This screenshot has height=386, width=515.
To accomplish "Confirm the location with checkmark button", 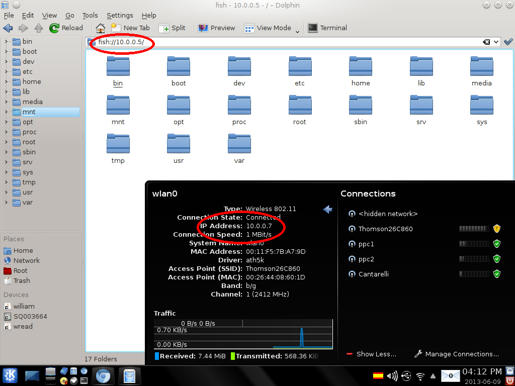I will point(508,42).
